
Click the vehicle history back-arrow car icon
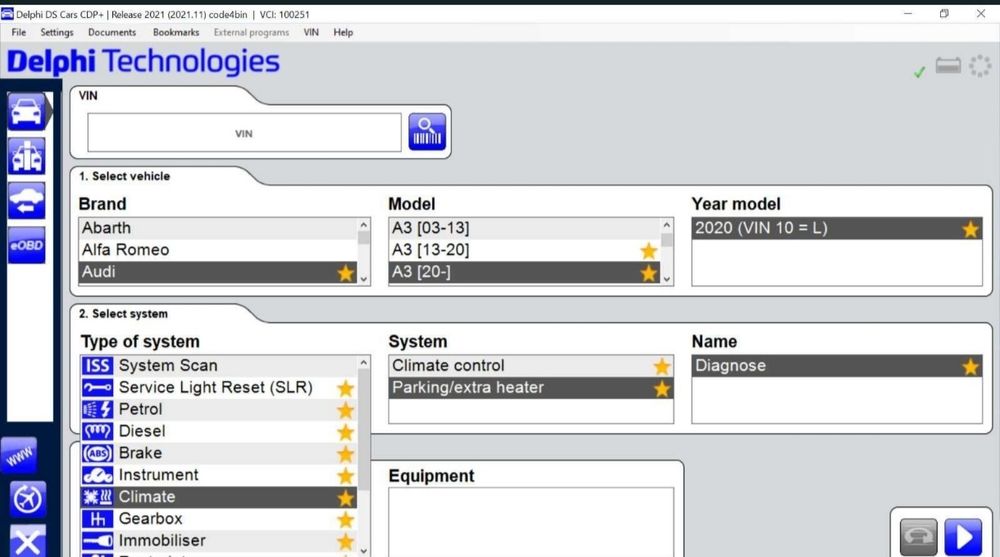pos(26,200)
